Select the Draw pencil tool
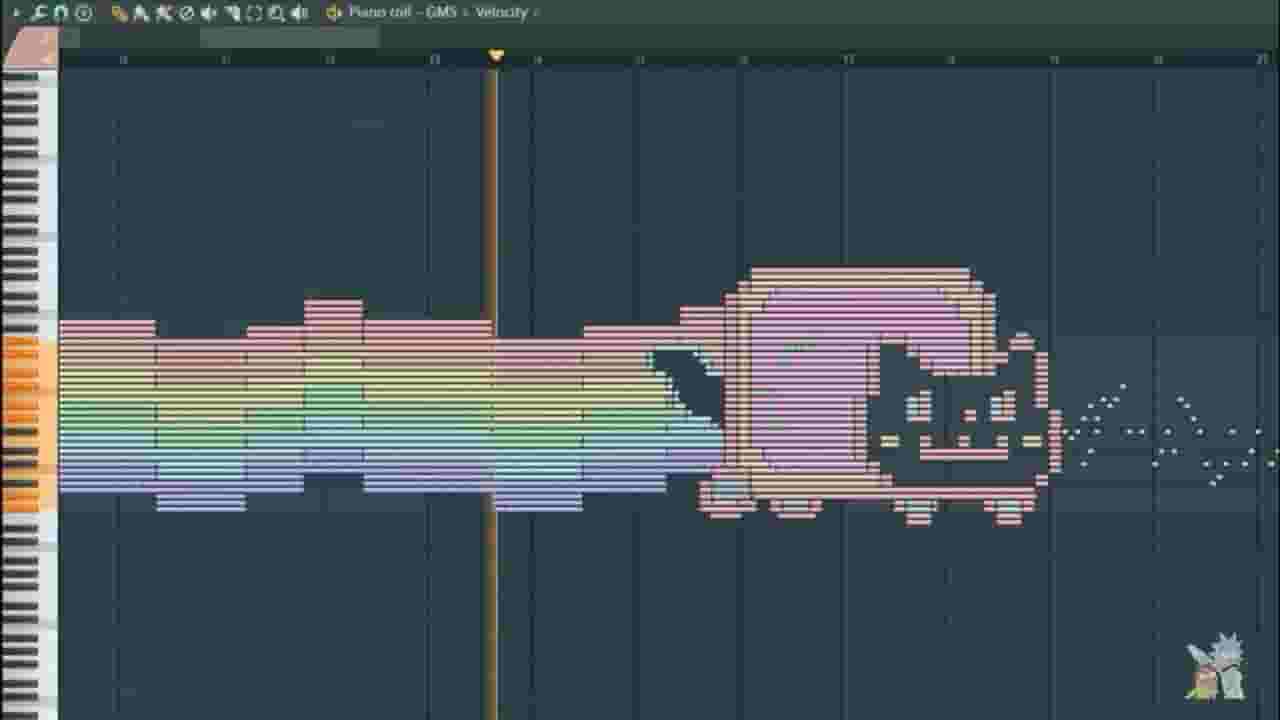The image size is (1280, 720). click(119, 13)
